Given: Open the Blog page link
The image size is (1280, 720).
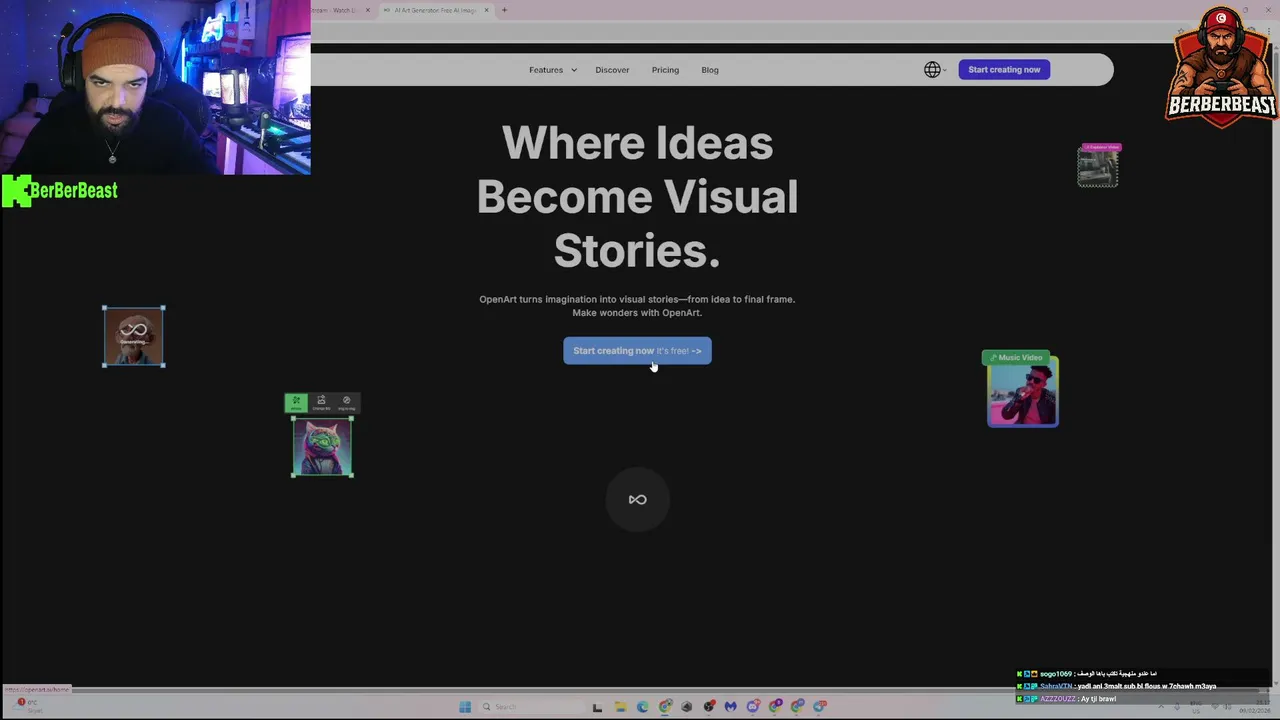Looking at the screenshot, I should (710, 70).
